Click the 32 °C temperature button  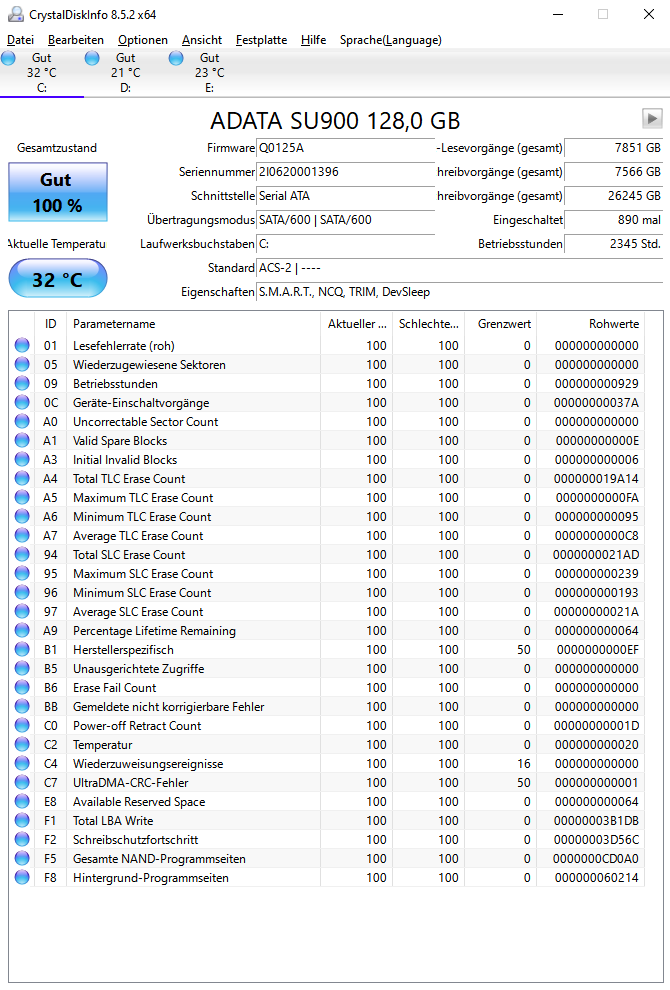click(57, 278)
